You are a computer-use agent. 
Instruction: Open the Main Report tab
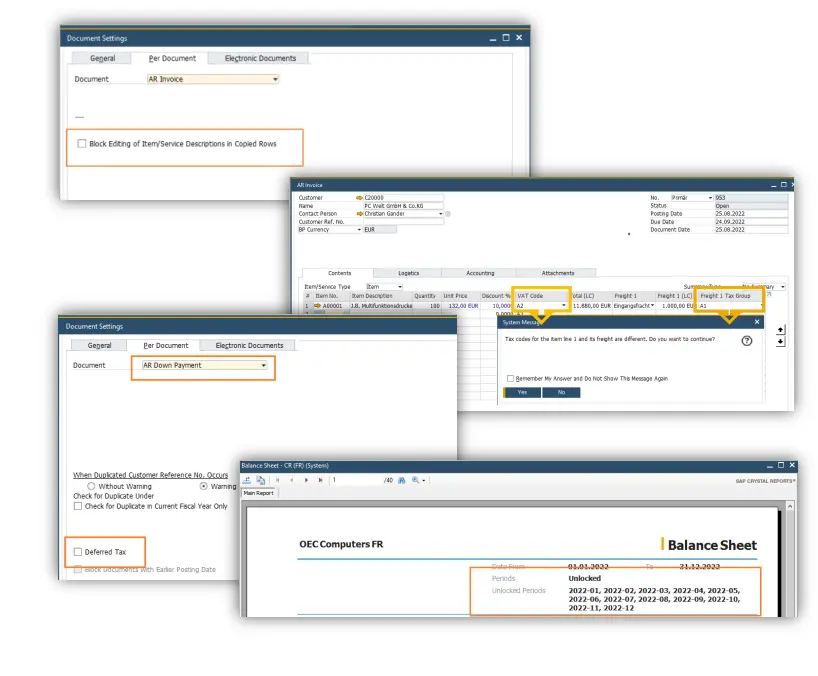click(259, 493)
